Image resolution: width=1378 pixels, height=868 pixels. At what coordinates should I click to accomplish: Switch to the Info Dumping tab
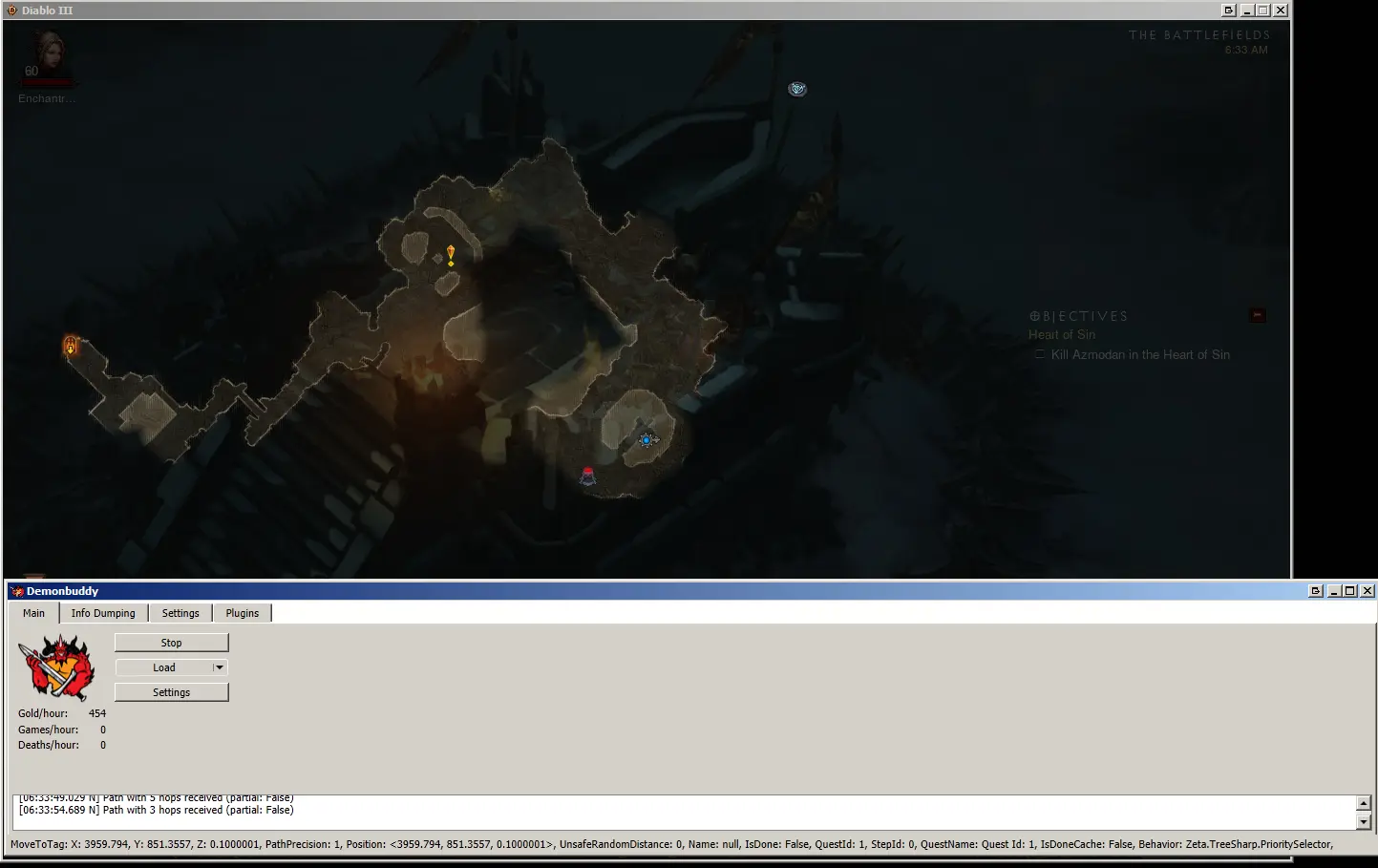(103, 613)
